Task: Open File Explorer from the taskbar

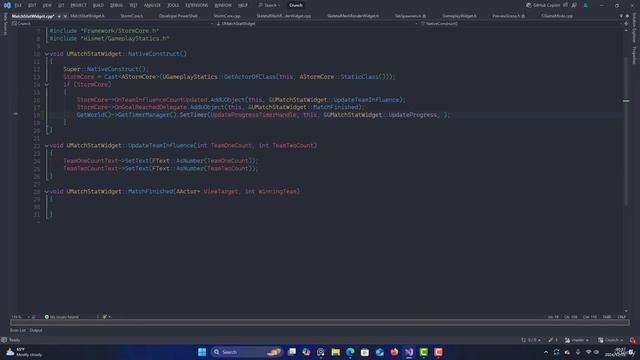Action: click(336, 352)
